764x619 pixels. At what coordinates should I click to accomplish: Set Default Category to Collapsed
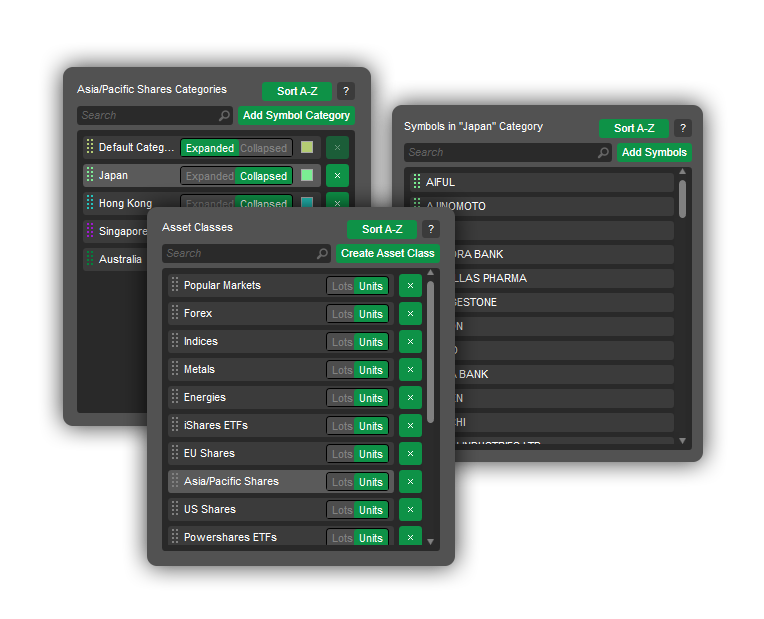point(264,148)
